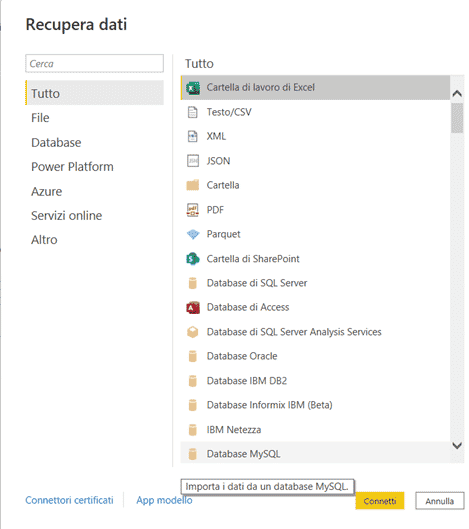
Task: Click the SQL Server database cylinder icon
Action: (193, 283)
